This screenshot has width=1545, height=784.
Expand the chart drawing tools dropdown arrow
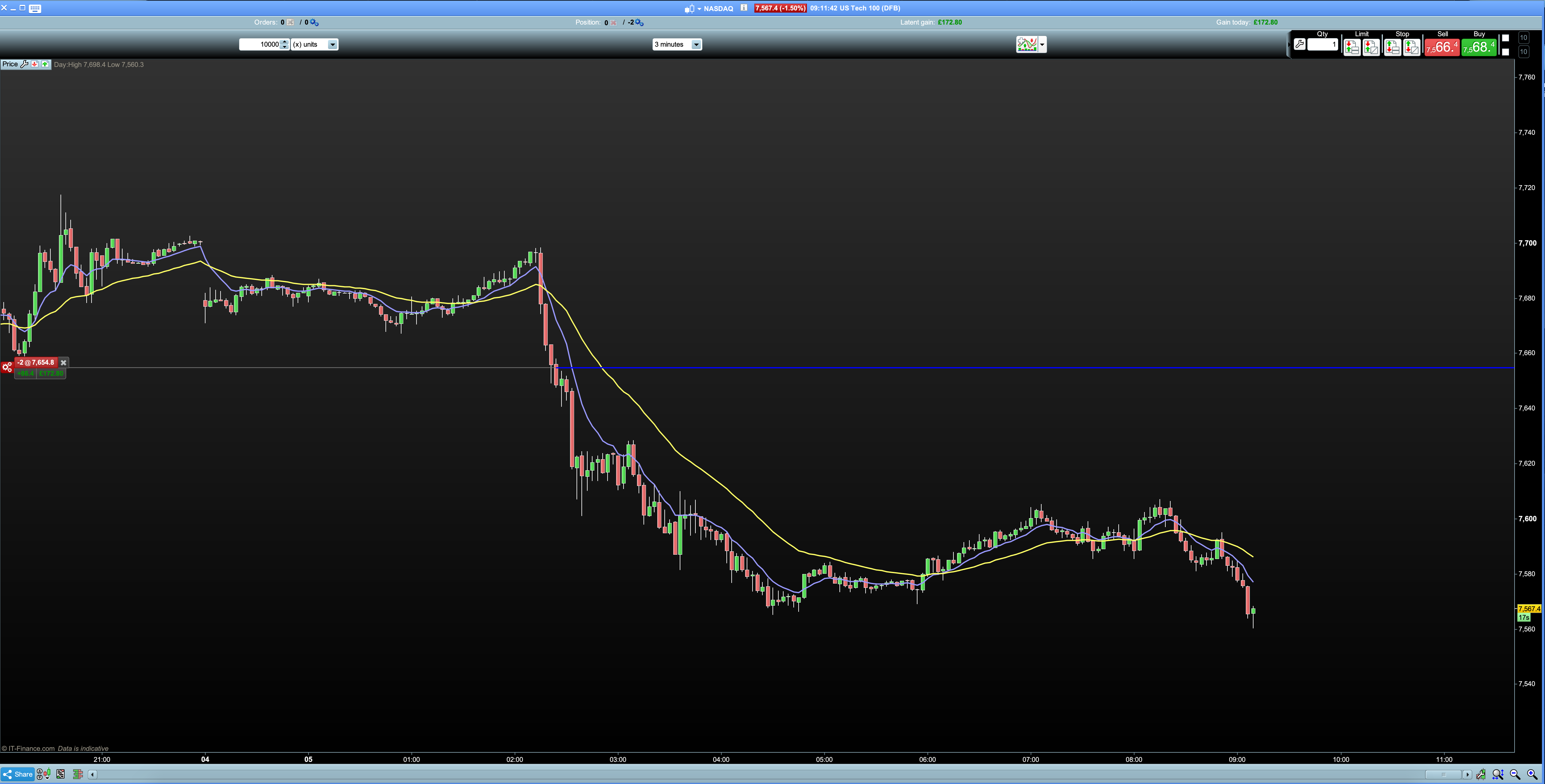1042,44
